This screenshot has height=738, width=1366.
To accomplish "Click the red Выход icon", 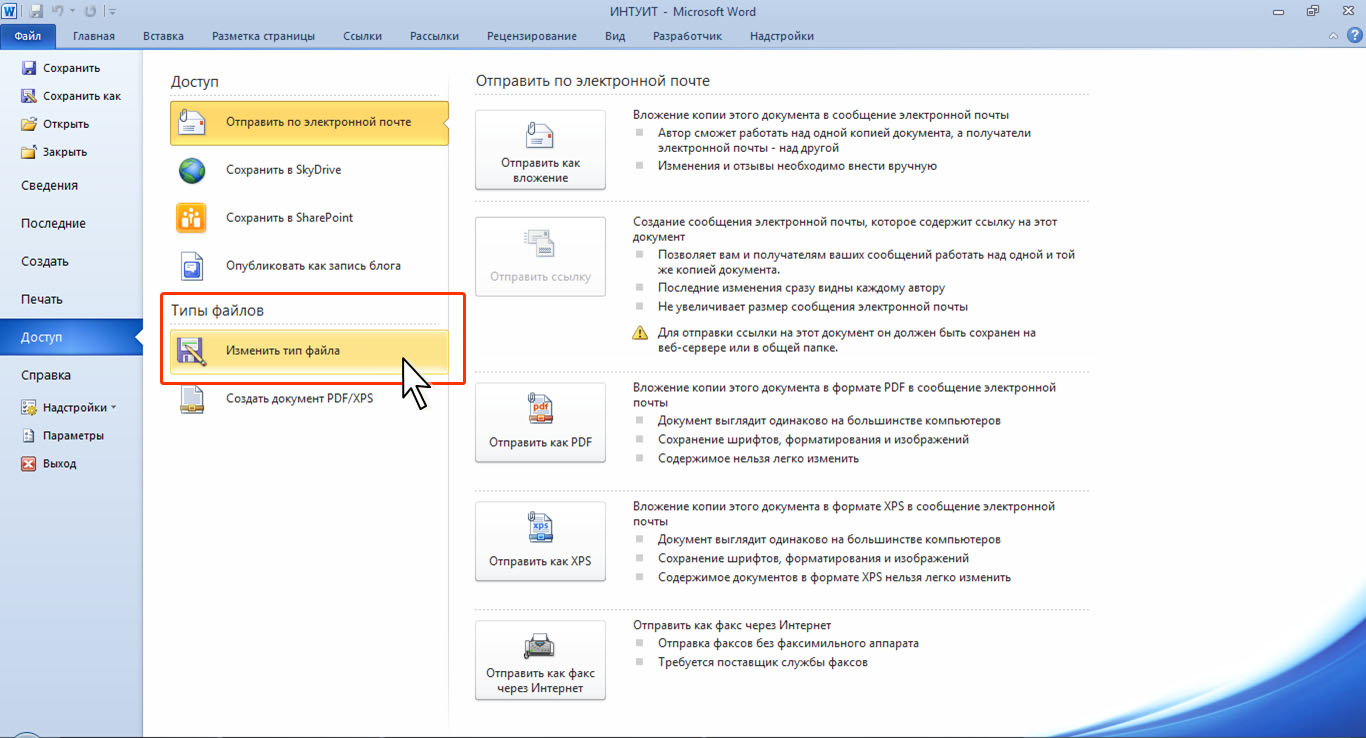I will [x=29, y=464].
